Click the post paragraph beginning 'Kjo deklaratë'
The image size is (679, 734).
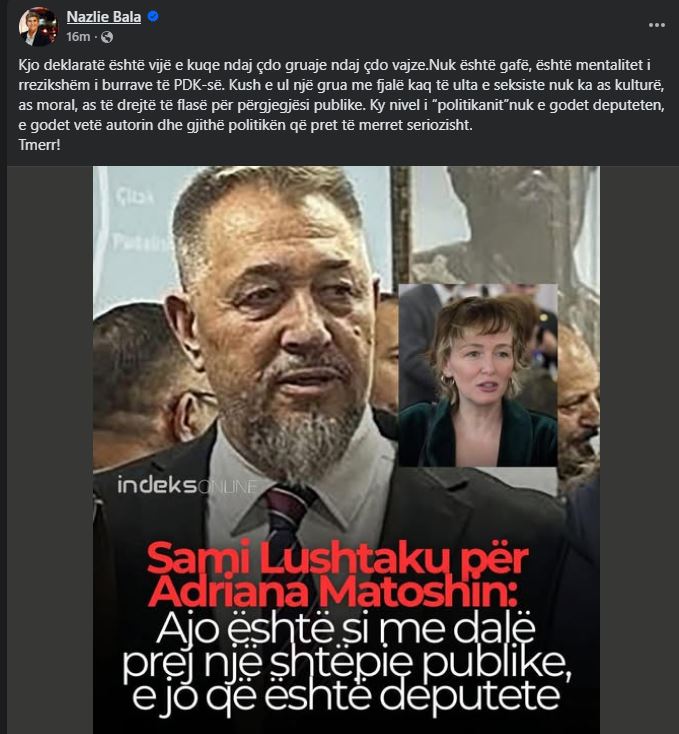tap(342, 95)
